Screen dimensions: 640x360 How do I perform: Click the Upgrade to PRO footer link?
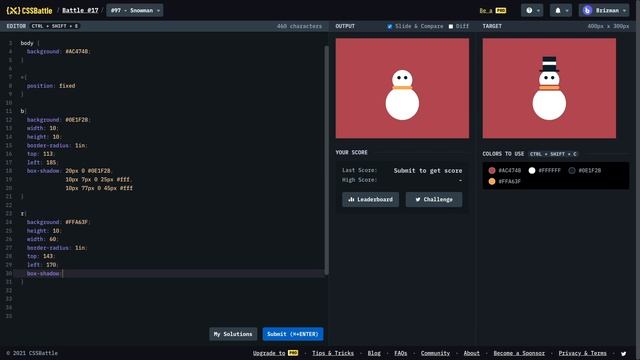click(x=276, y=353)
